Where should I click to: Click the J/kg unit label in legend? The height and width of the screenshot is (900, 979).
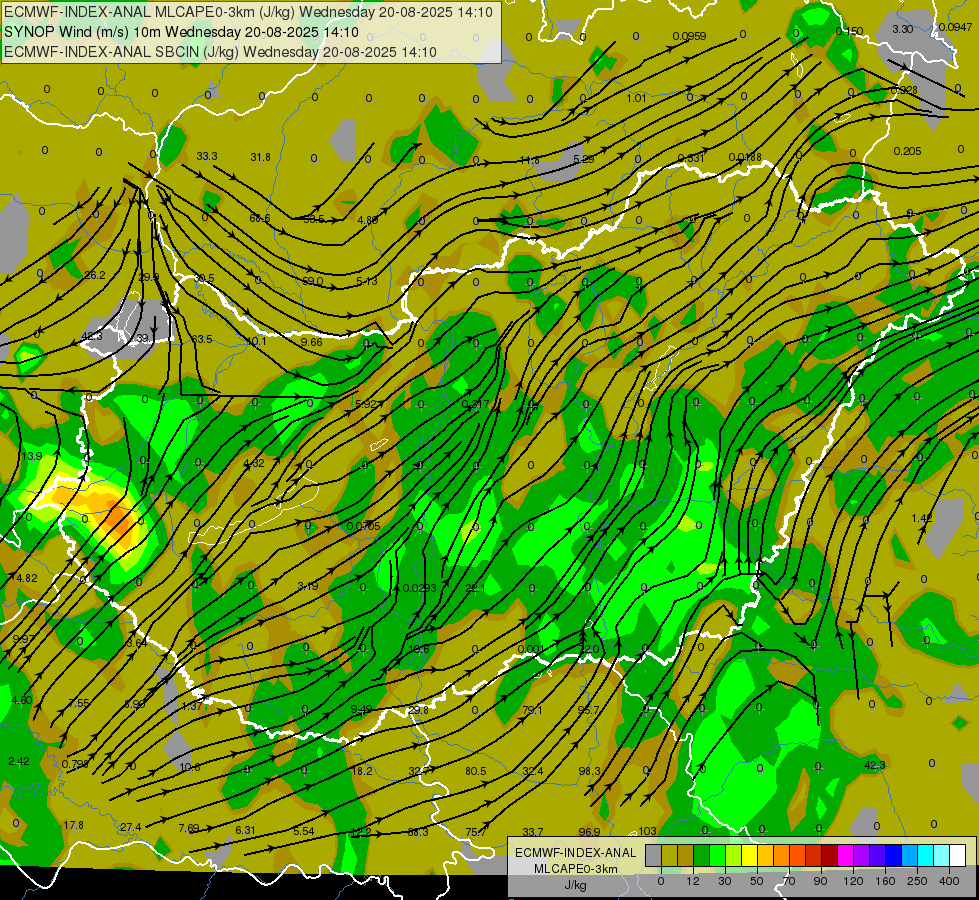click(x=575, y=885)
